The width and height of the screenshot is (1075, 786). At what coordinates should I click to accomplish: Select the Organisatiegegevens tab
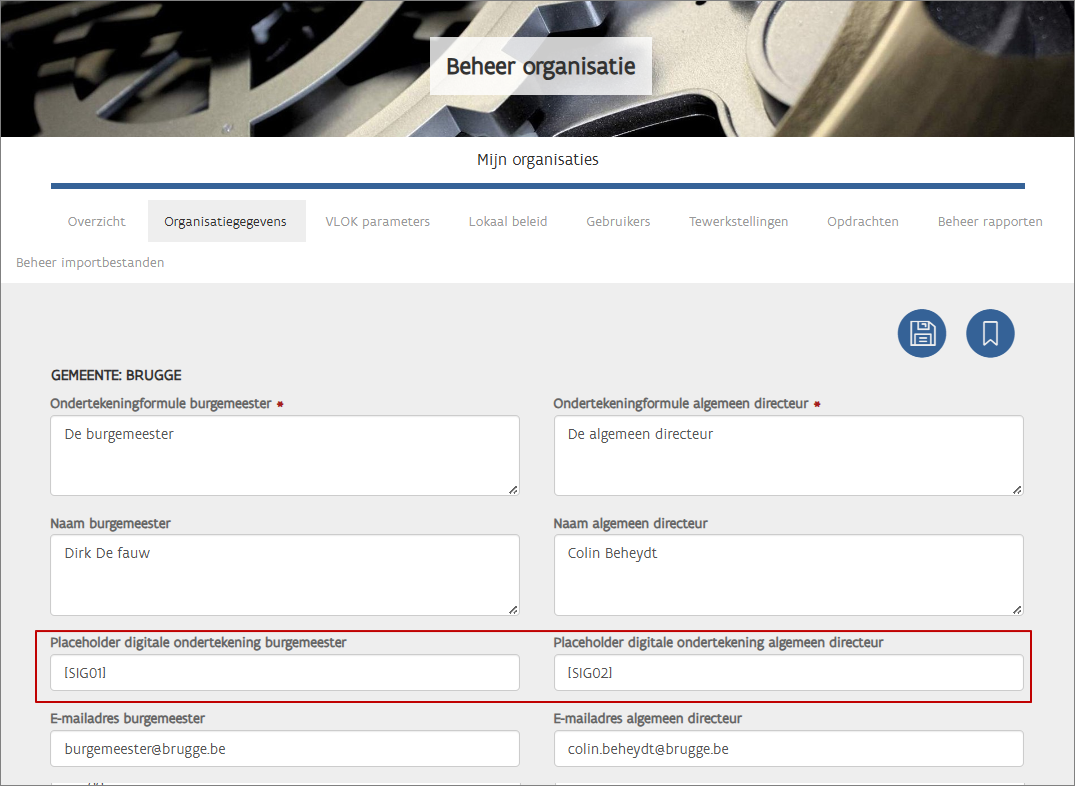[226, 222]
